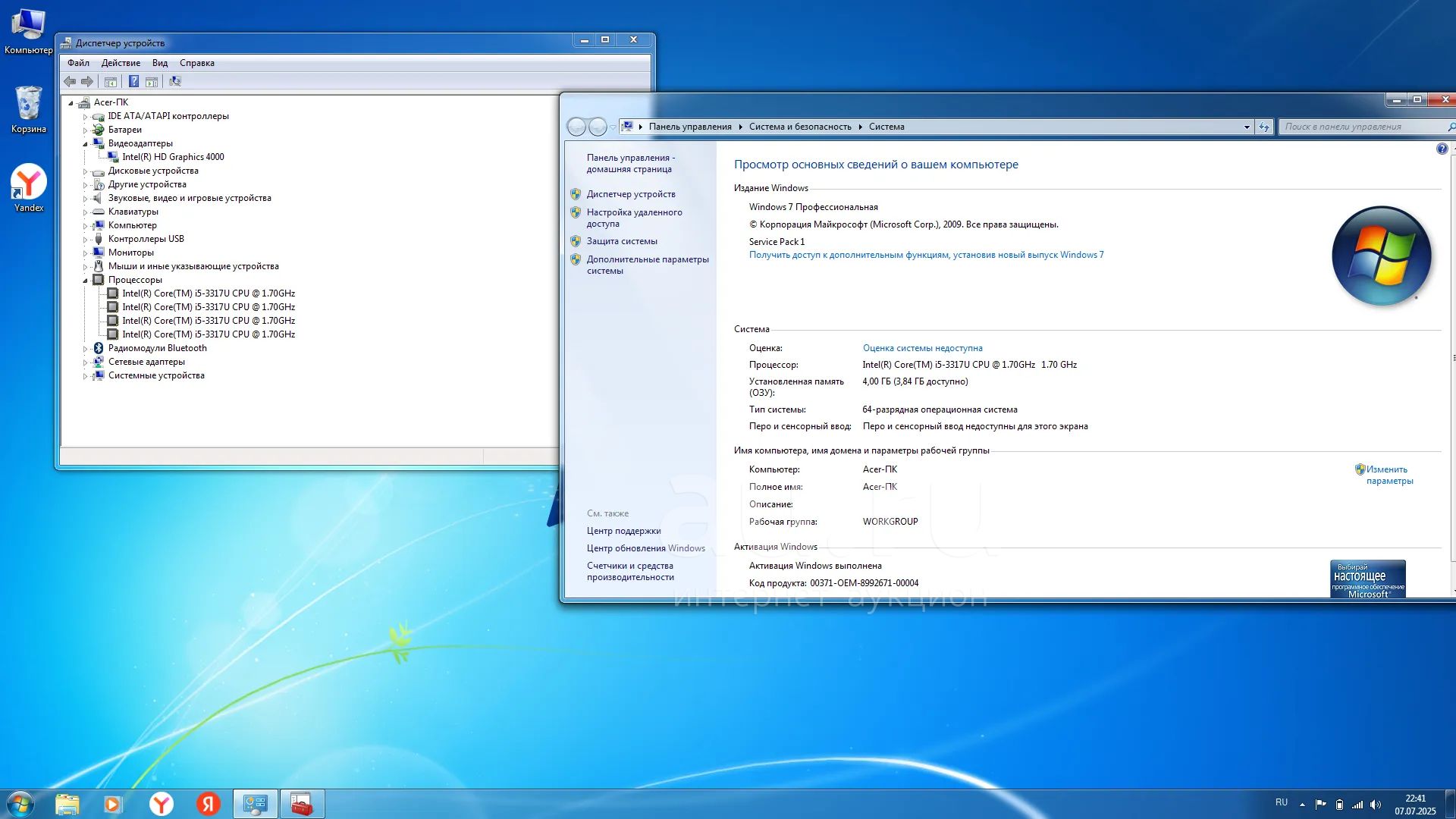The height and width of the screenshot is (819, 1456).
Task: Click Оценка системы недоступна link
Action: (922, 348)
